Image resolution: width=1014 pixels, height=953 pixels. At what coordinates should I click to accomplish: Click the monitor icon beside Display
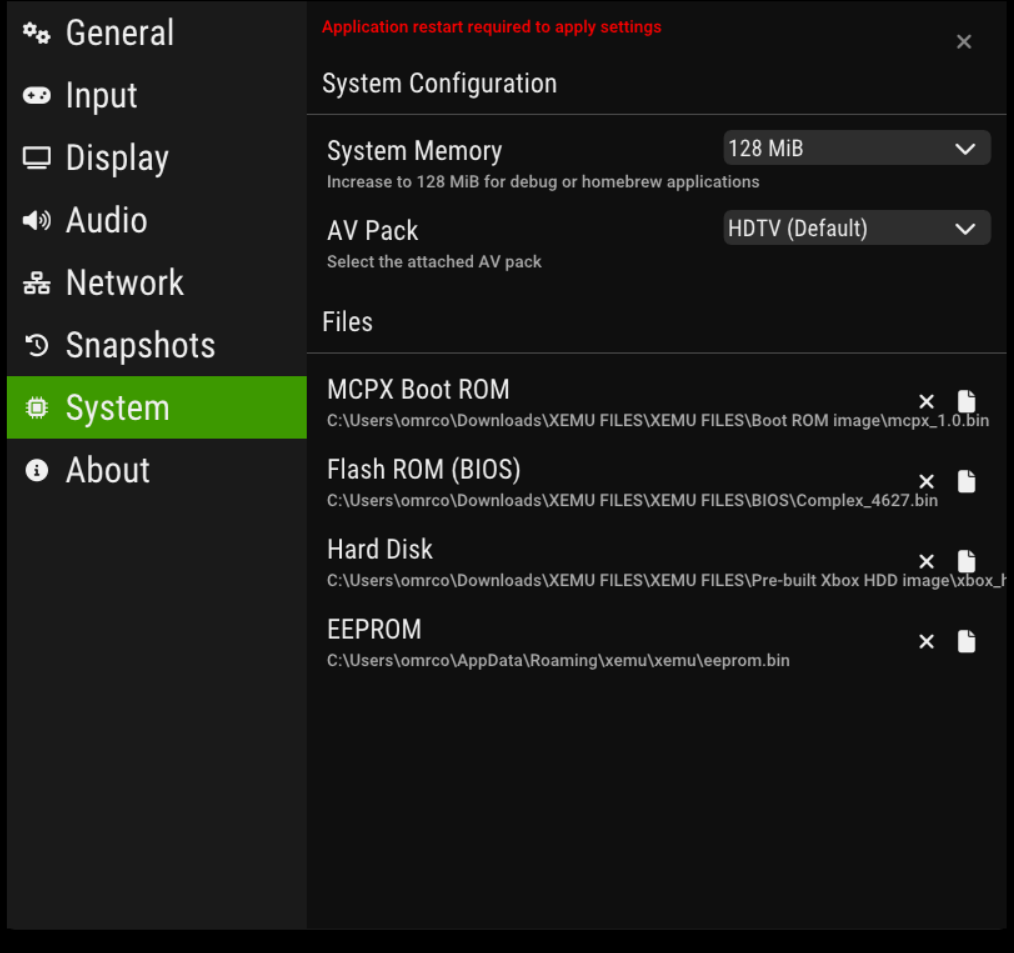tap(36, 158)
